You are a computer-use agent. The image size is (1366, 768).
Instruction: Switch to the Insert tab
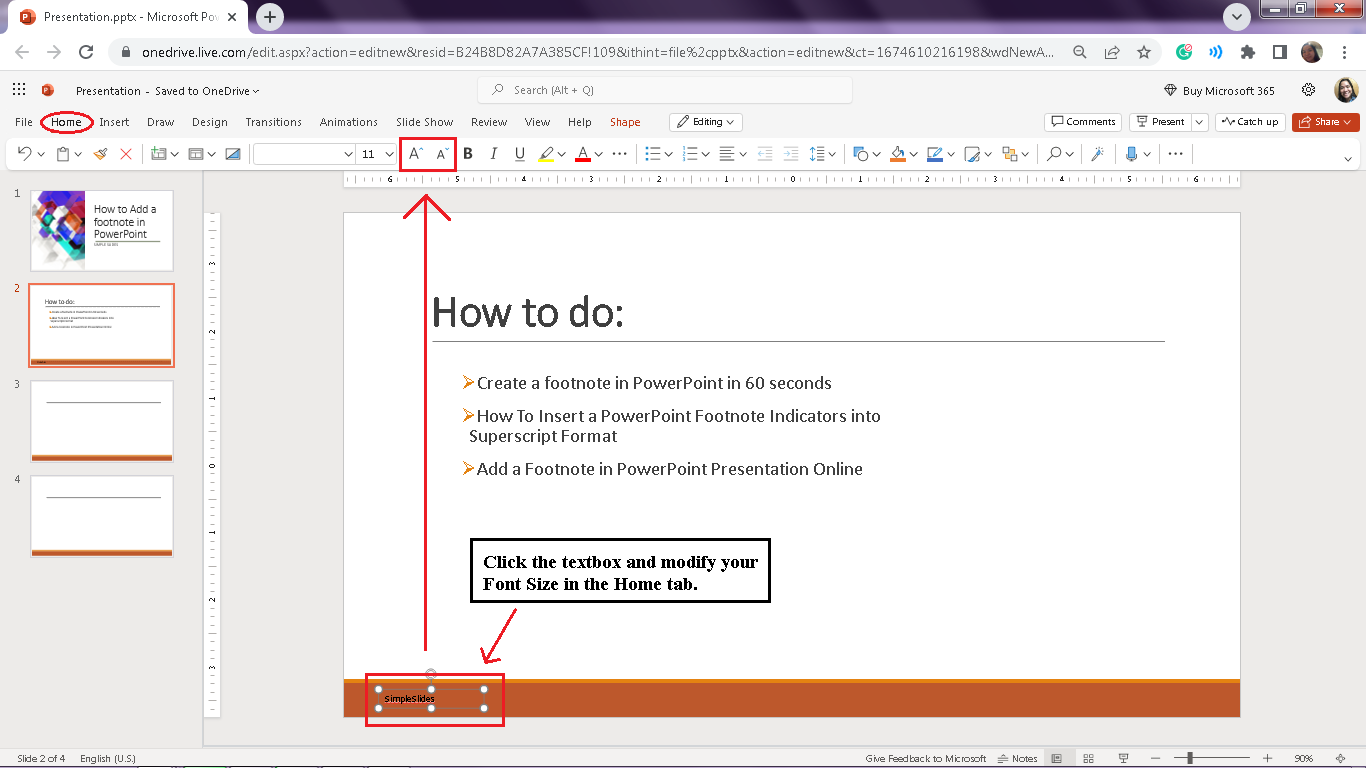[114, 122]
